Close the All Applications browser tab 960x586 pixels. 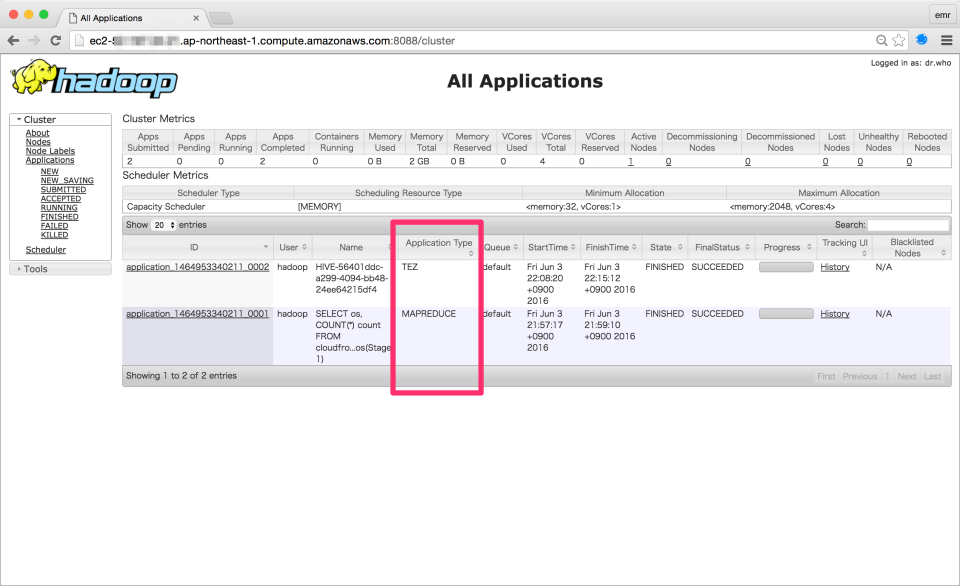point(196,18)
